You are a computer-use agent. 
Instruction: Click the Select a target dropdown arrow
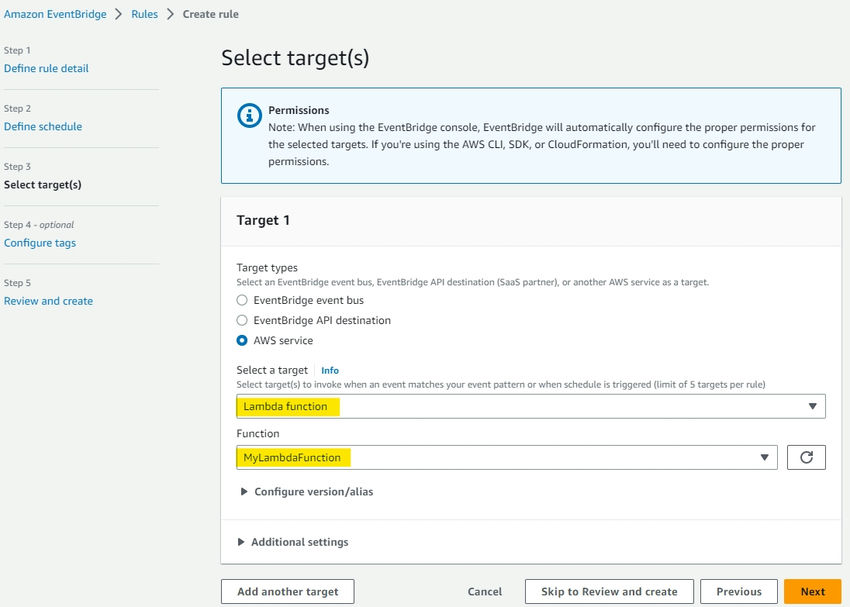click(x=812, y=406)
